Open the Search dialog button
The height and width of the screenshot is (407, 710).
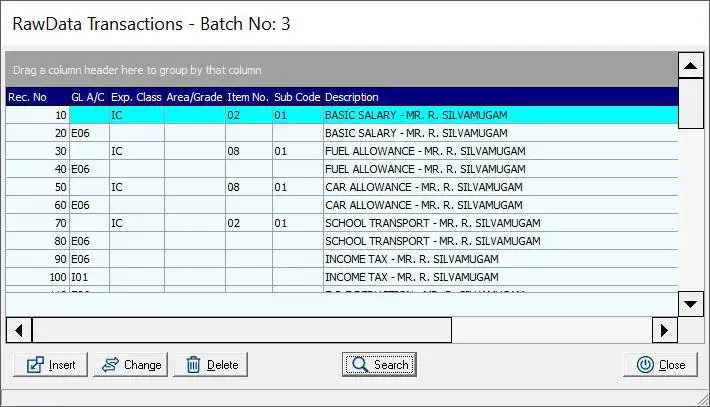[x=379, y=365]
